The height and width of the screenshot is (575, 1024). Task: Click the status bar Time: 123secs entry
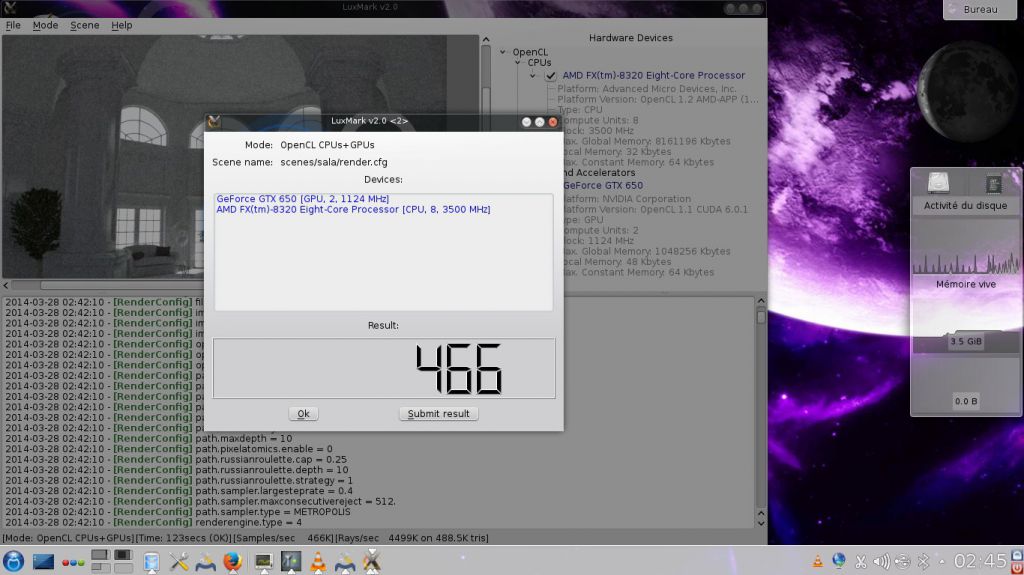(x=183, y=538)
